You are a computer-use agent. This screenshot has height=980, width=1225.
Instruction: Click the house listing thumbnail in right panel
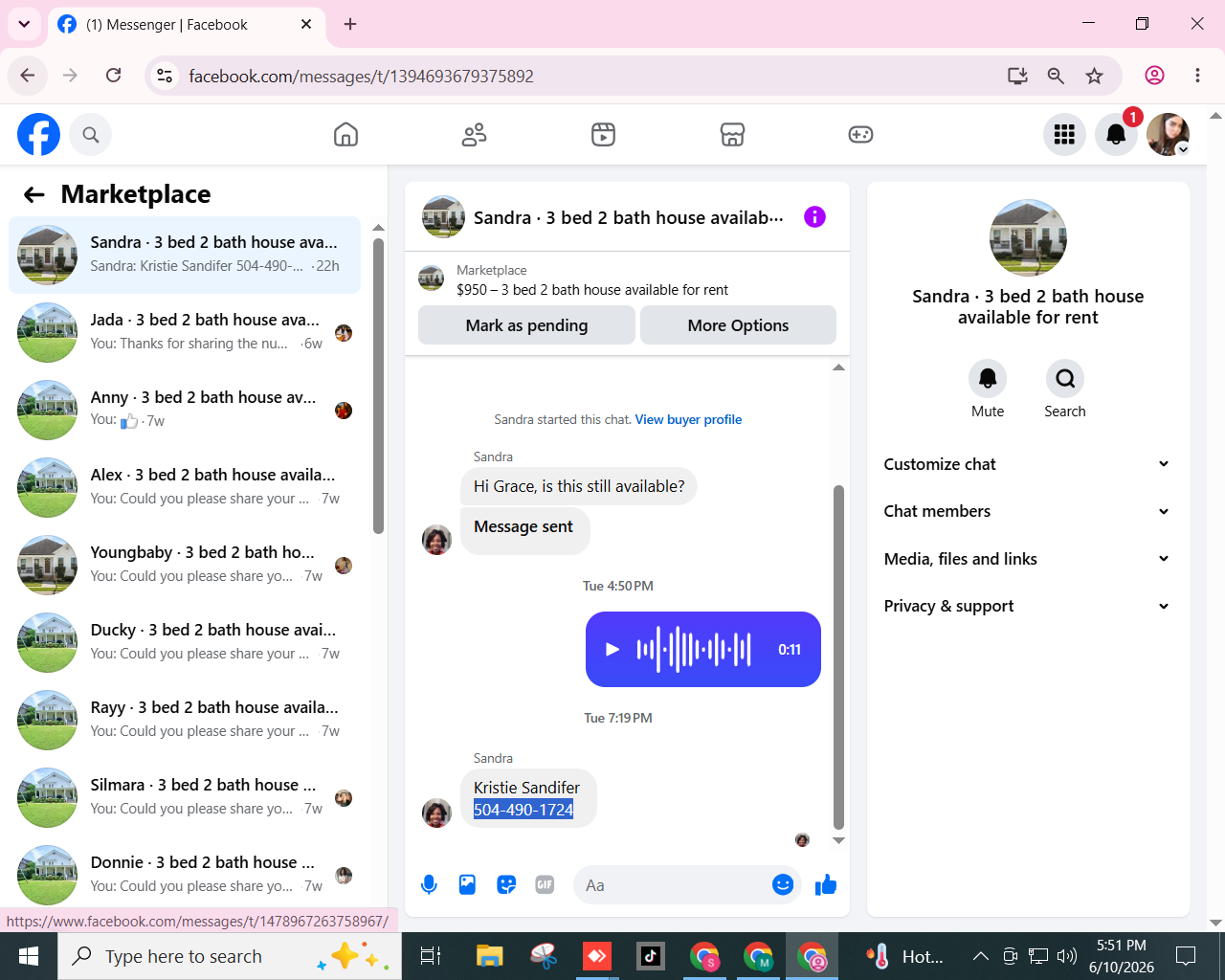tap(1028, 237)
